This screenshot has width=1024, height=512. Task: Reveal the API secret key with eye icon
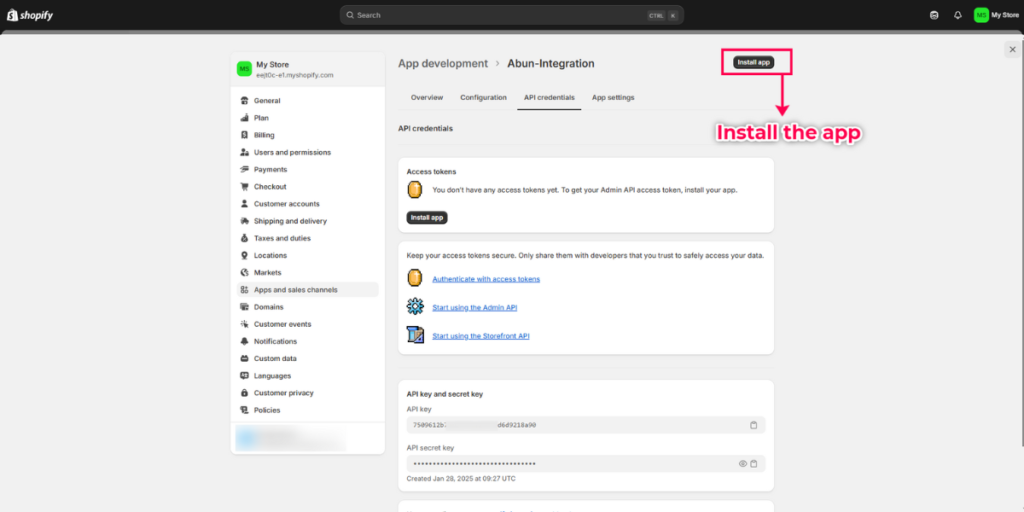pyautogui.click(x=743, y=464)
